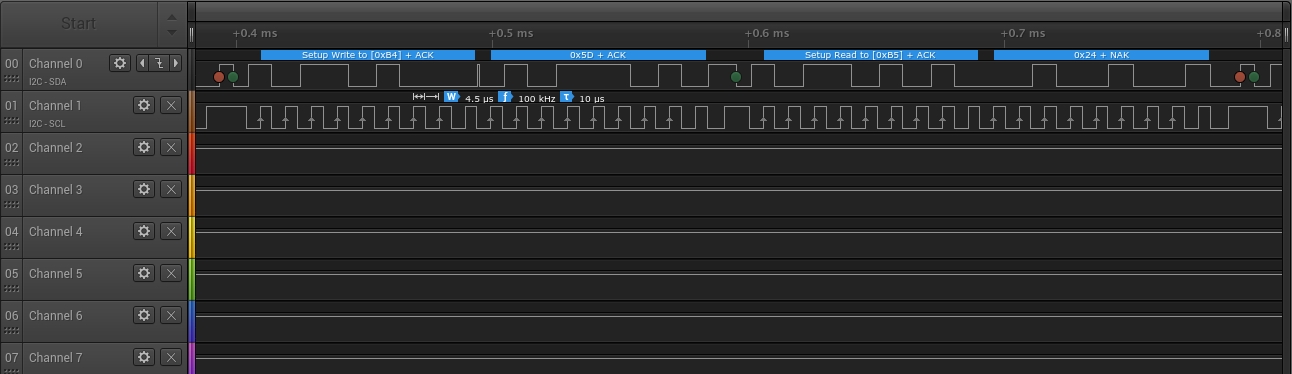Image resolution: width=1292 pixels, height=374 pixels.
Task: Toggle trigger setting for Channel 6
Action: [171, 315]
